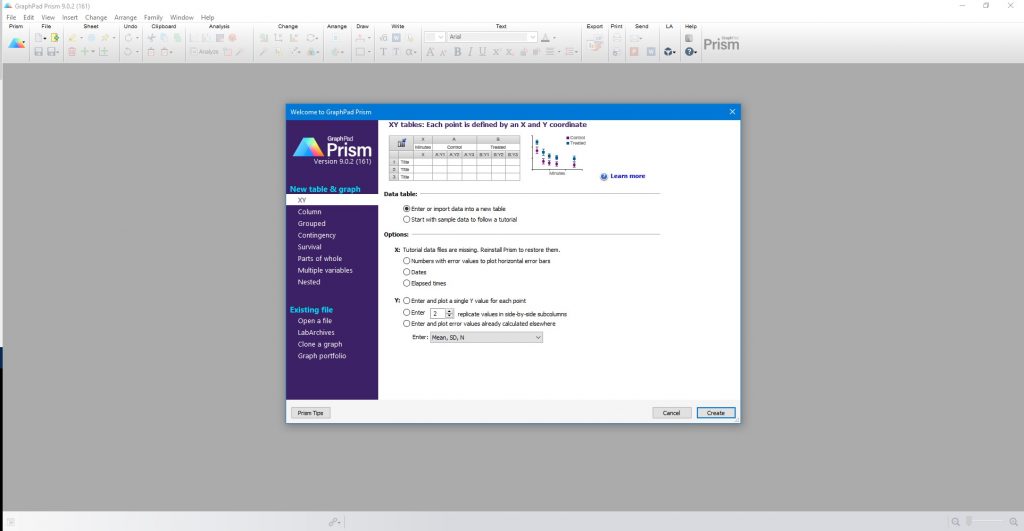Click the Cut scissors icon in Clipboard group
Image resolution: width=1024 pixels, height=531 pixels.
tap(151, 38)
